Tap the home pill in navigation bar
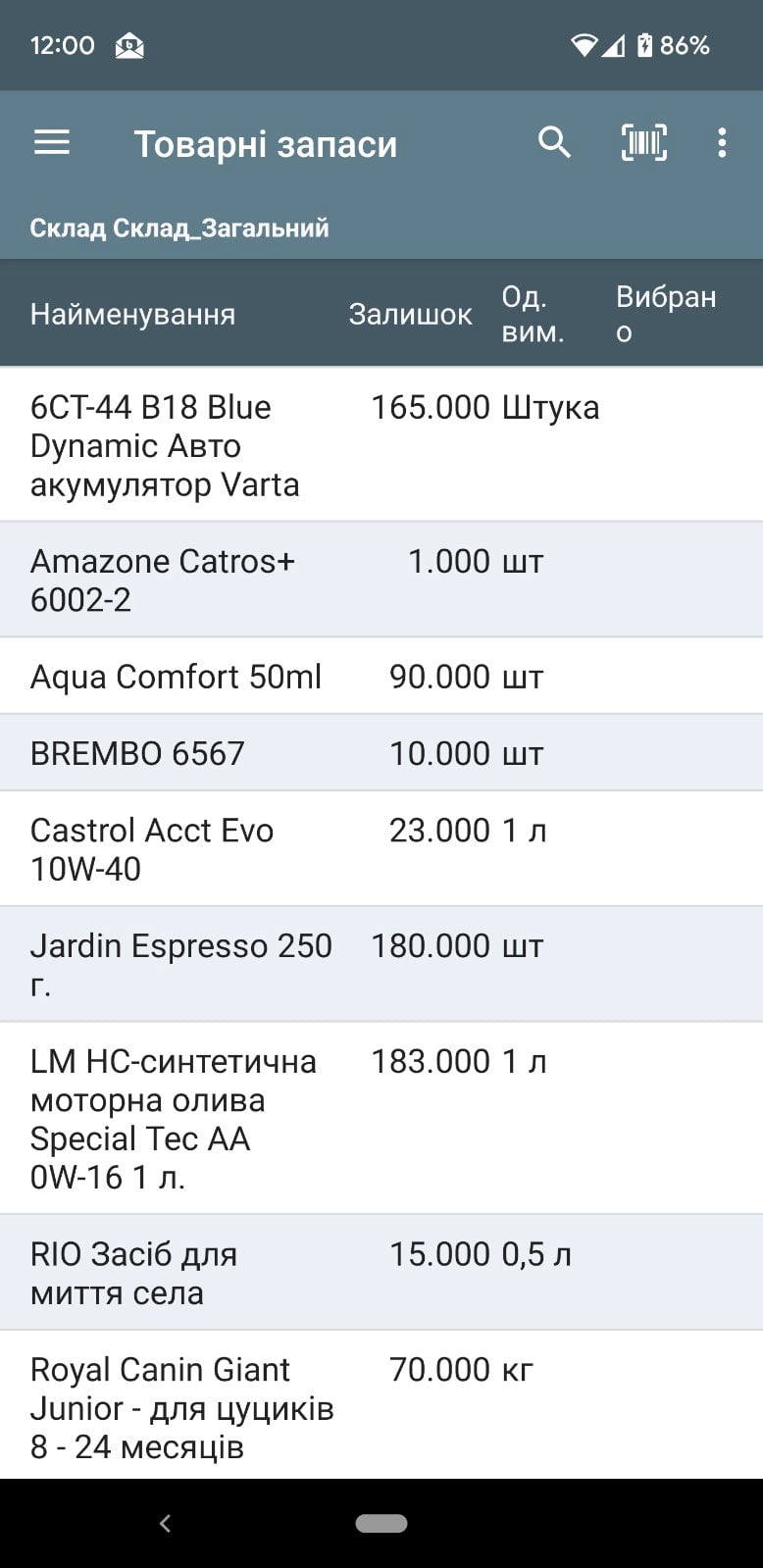Screen dimensions: 763x1568 click(x=381, y=1523)
